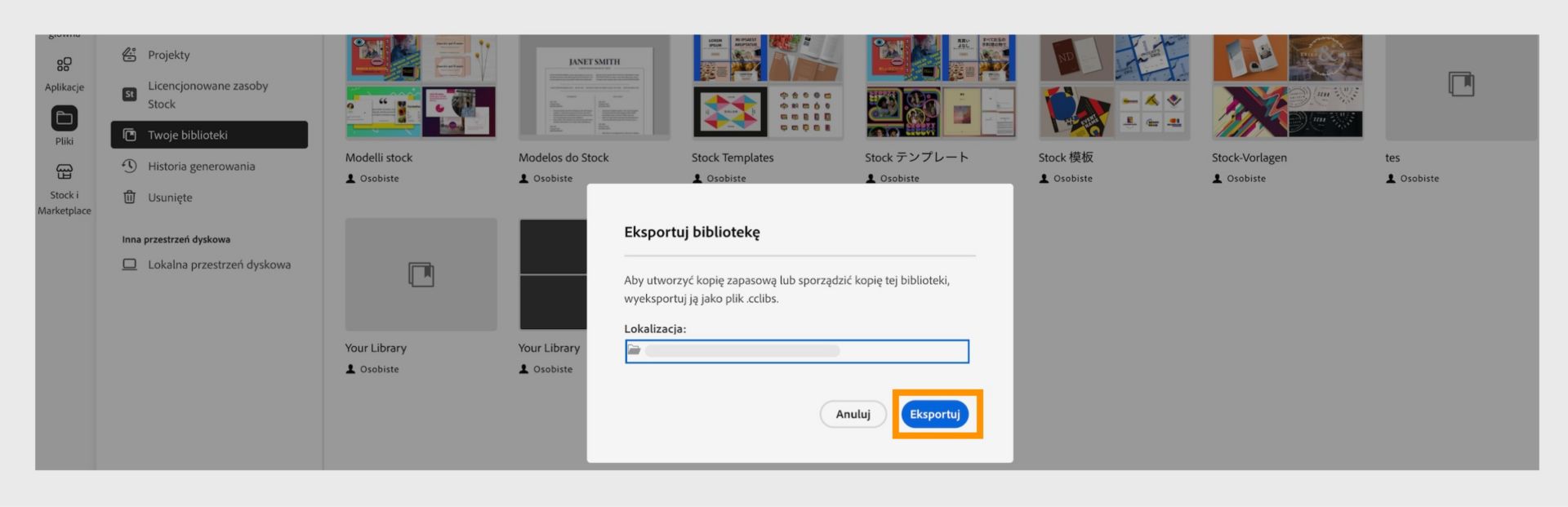This screenshot has height=507, width=1568.
Task: Click the Eksportuj bibliotekę dialog title
Action: click(x=692, y=232)
